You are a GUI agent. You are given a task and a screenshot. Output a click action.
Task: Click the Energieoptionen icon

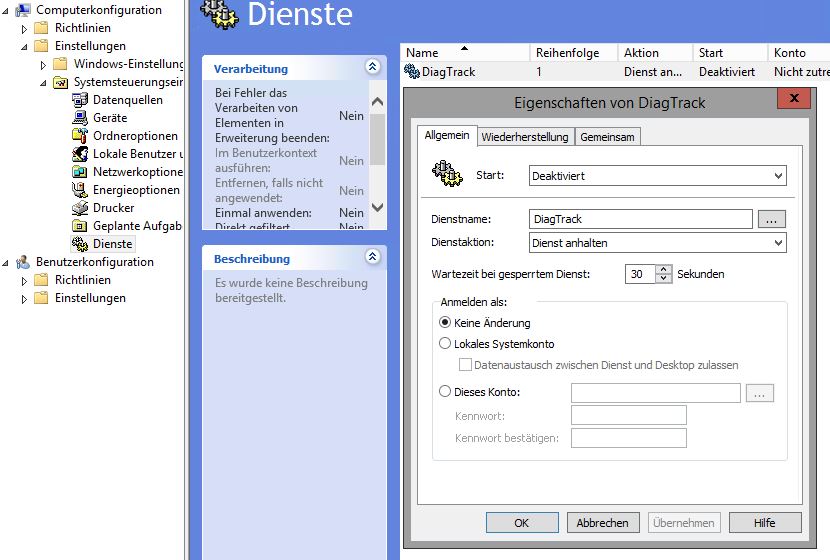pos(80,190)
